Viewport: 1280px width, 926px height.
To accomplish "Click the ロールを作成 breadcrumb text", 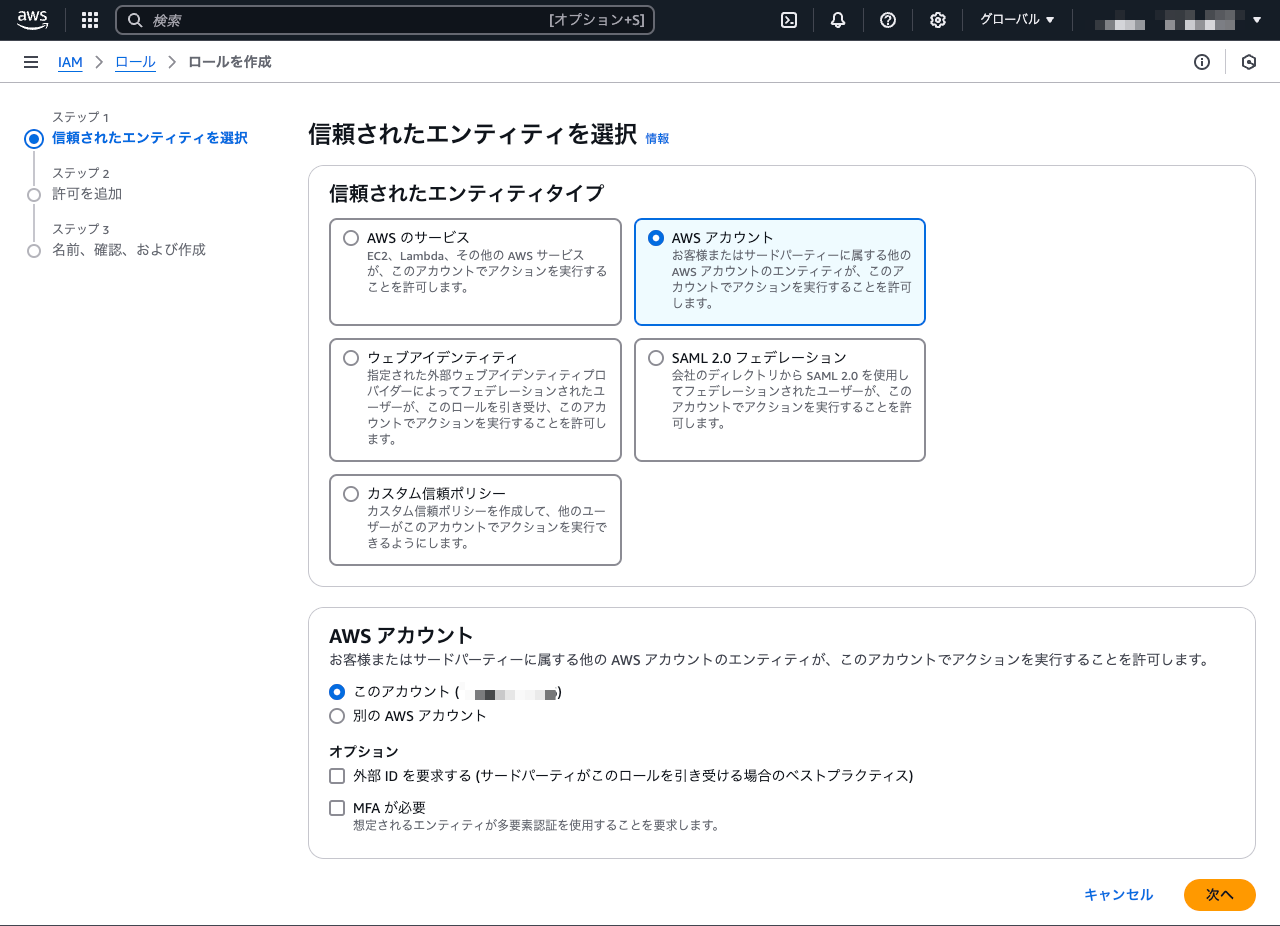I will click(x=229, y=62).
